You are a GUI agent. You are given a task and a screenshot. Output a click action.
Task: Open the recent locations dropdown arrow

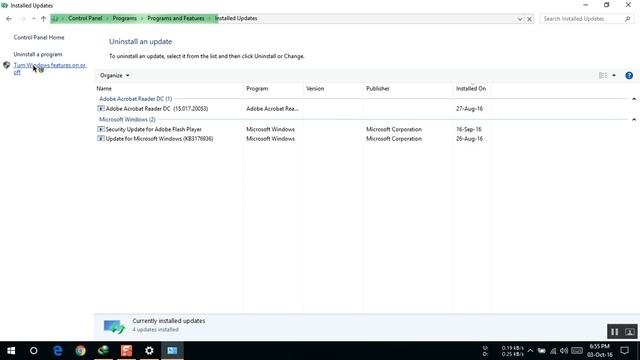tap(33, 19)
